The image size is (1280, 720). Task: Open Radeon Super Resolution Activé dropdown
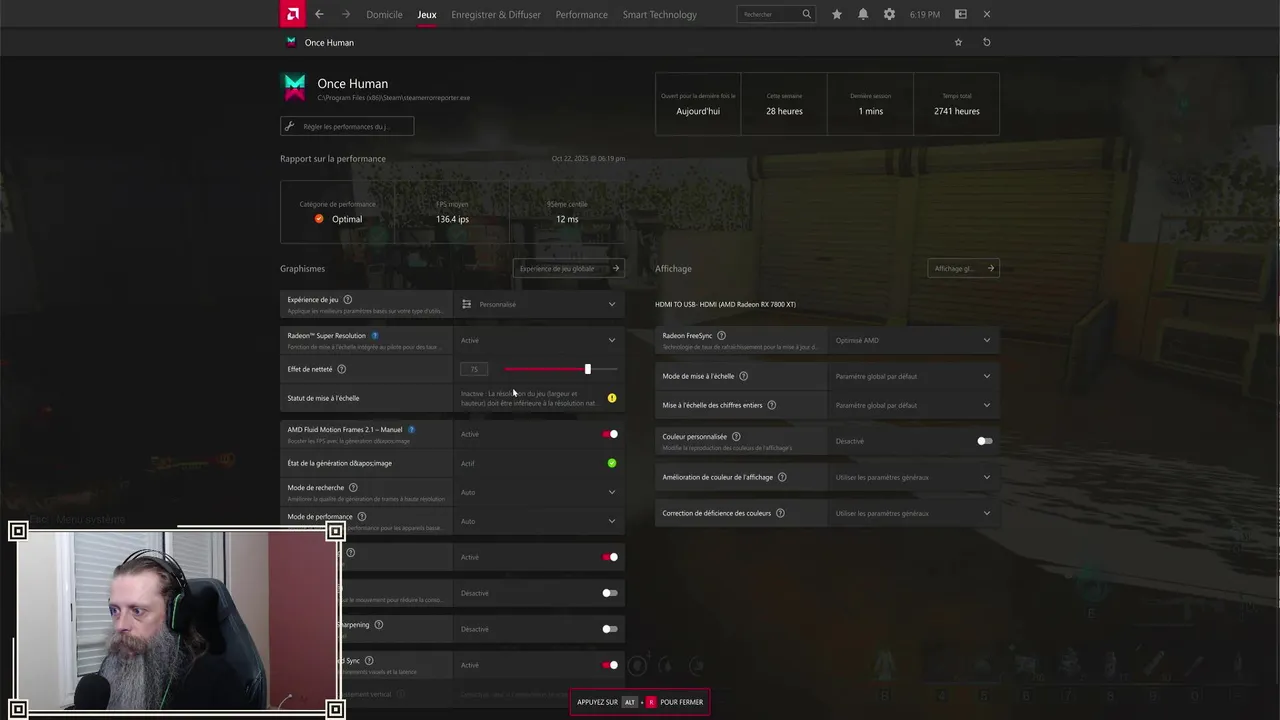pyautogui.click(x=539, y=340)
